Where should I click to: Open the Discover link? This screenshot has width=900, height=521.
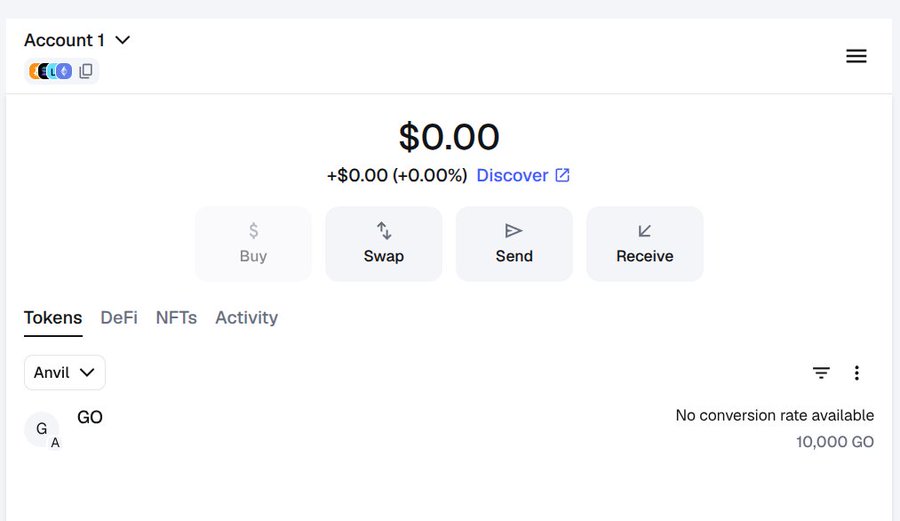point(523,175)
